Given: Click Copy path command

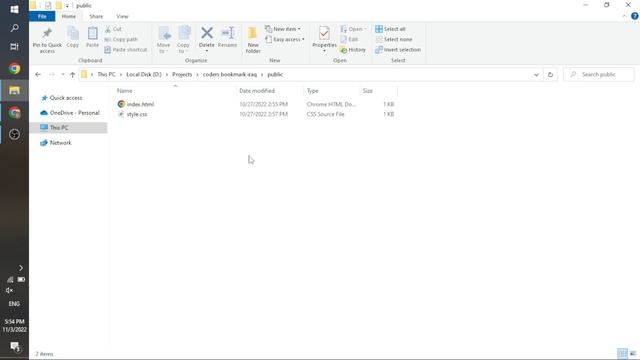Looking at the screenshot, I should [121, 39].
